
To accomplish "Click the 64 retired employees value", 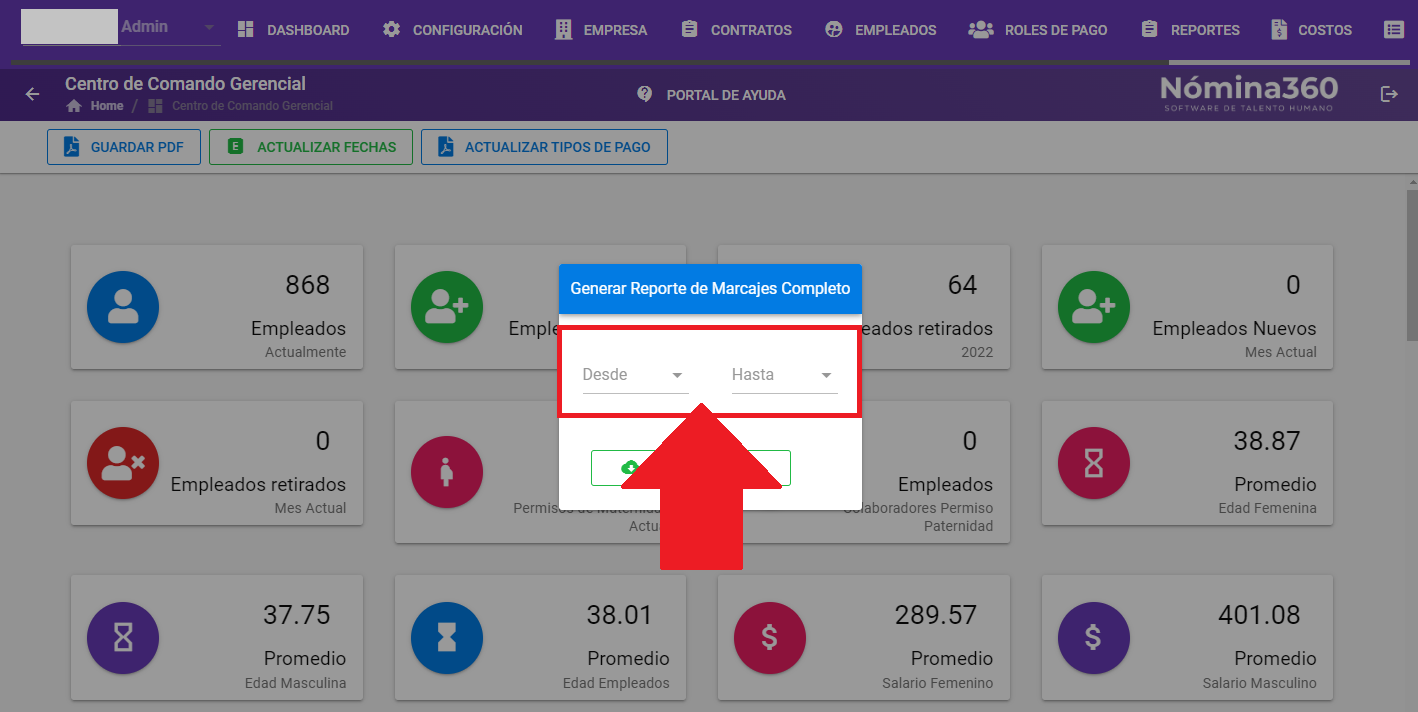I will click(962, 285).
